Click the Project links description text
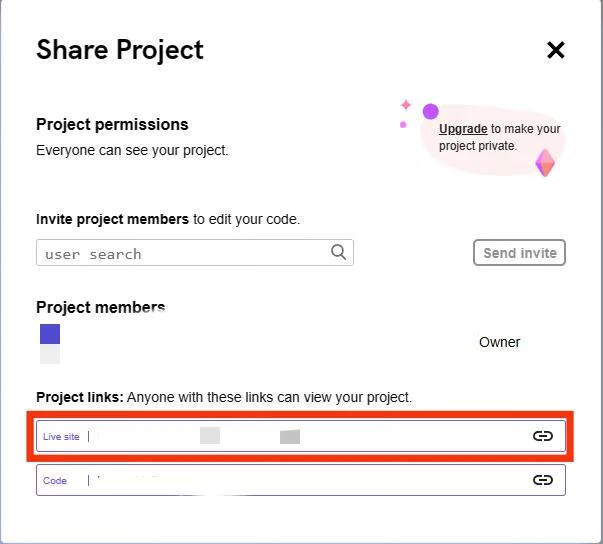This screenshot has height=544, width=603. (x=224, y=397)
